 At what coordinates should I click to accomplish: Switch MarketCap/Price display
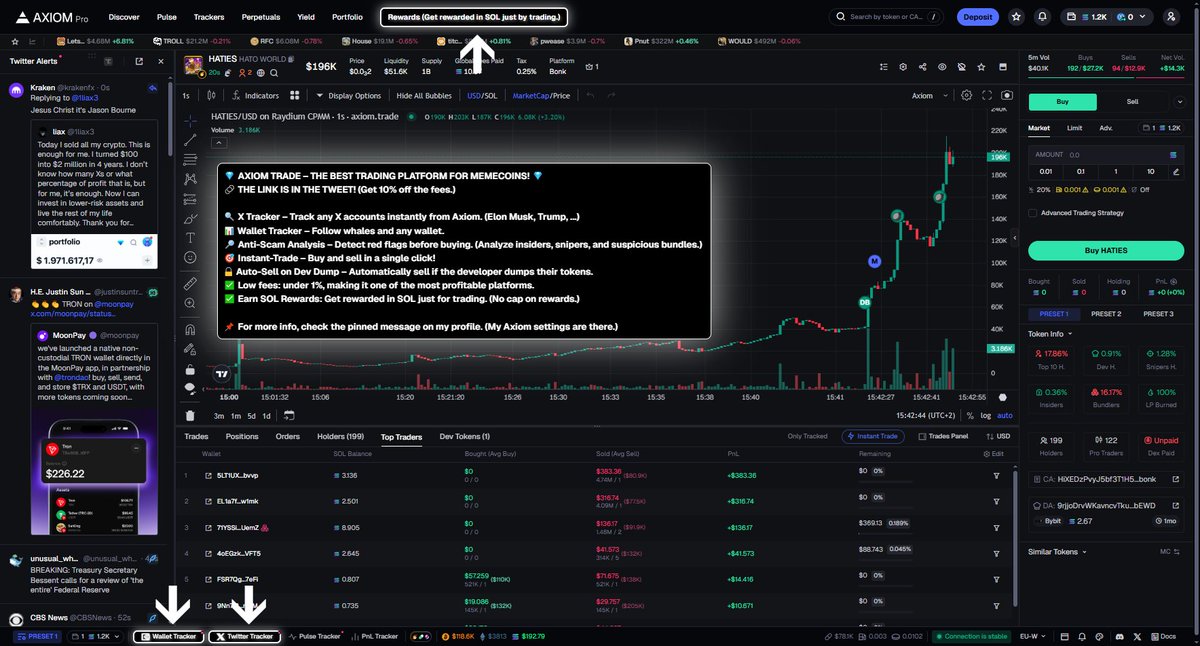[541, 96]
